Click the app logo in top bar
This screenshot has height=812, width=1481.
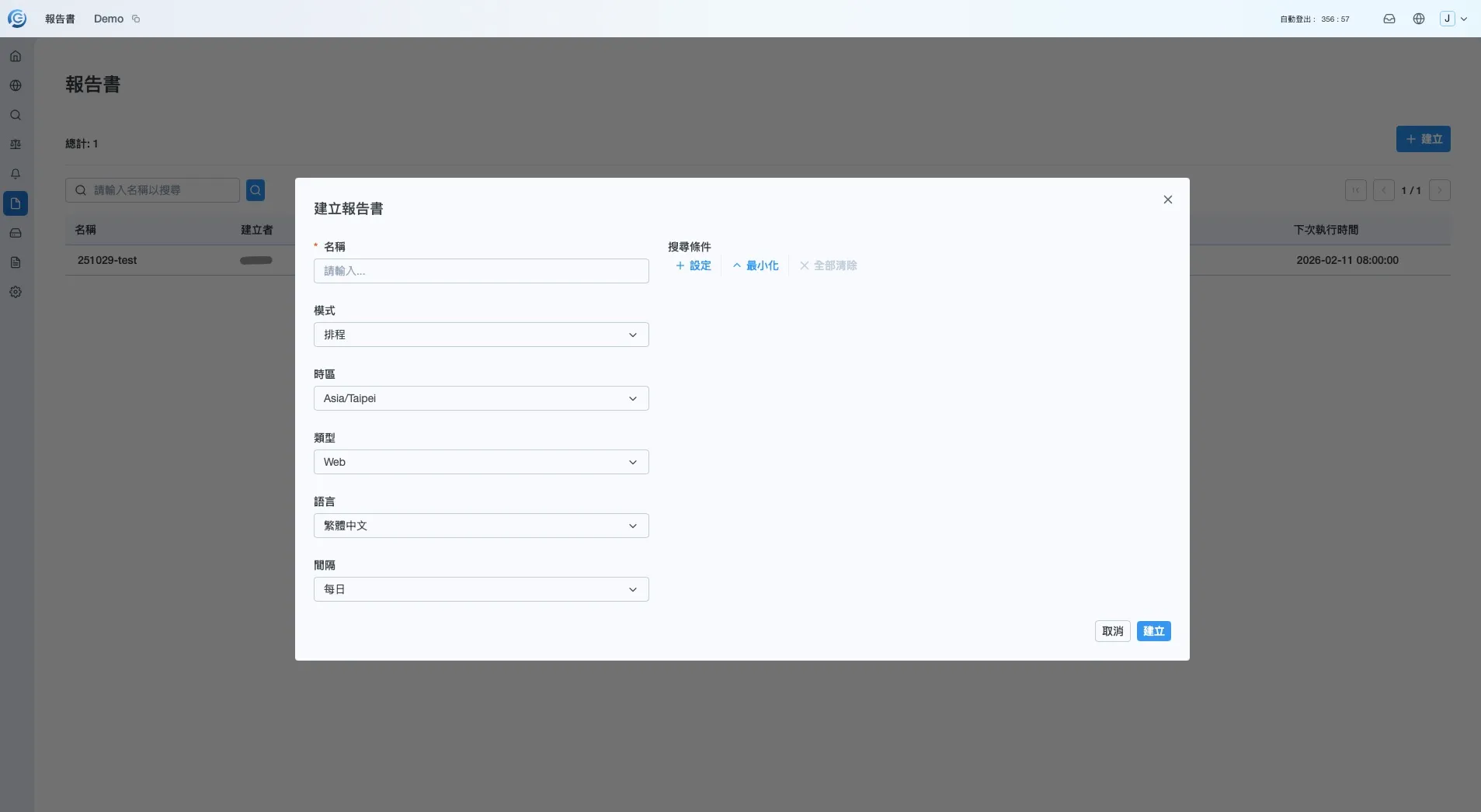17,19
